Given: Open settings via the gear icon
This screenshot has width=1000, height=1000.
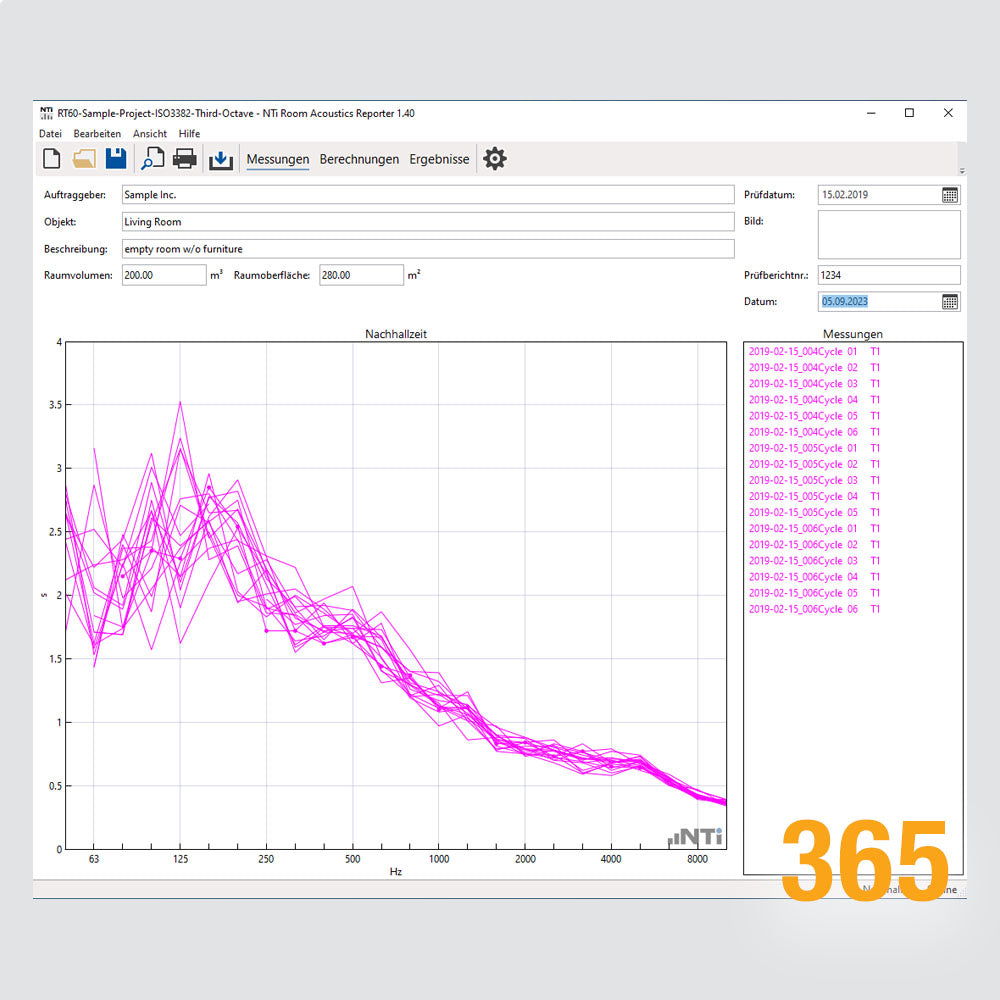Looking at the screenshot, I should click(494, 158).
